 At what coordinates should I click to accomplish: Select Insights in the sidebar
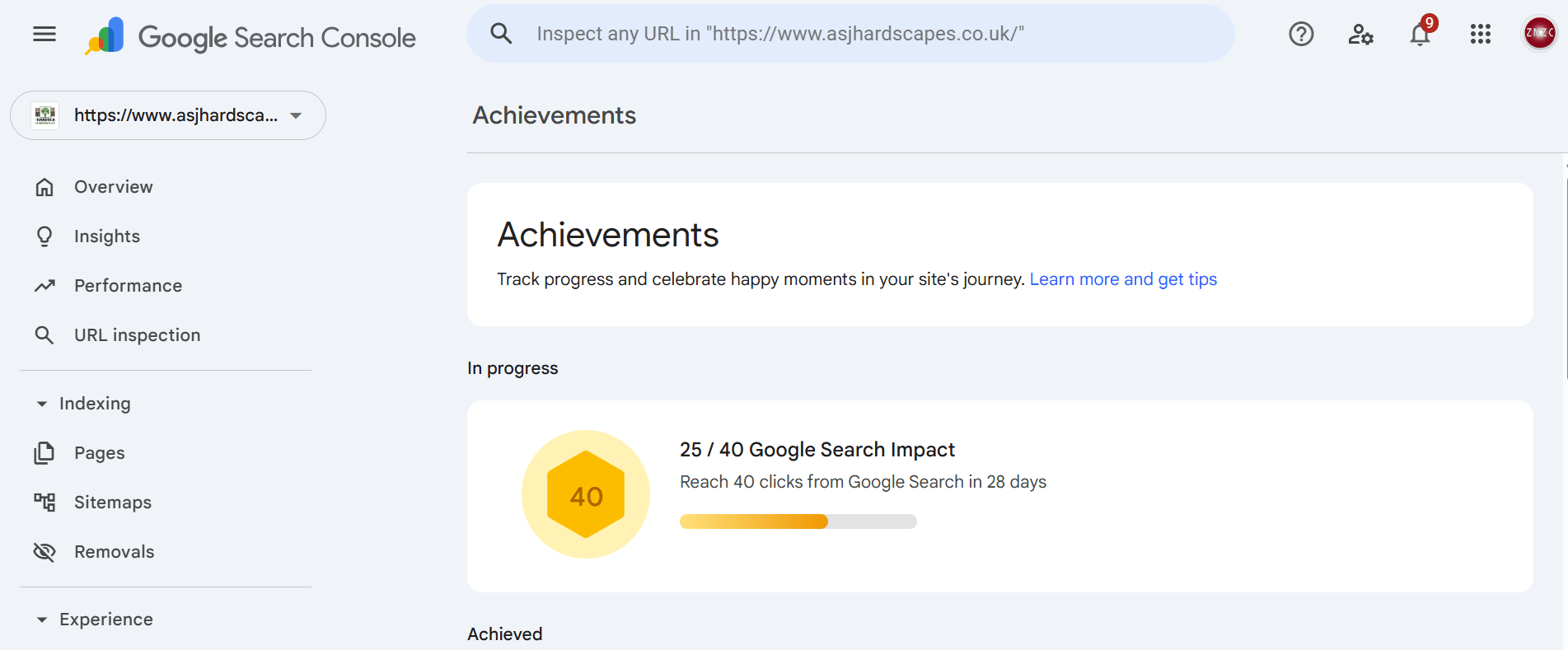click(107, 236)
